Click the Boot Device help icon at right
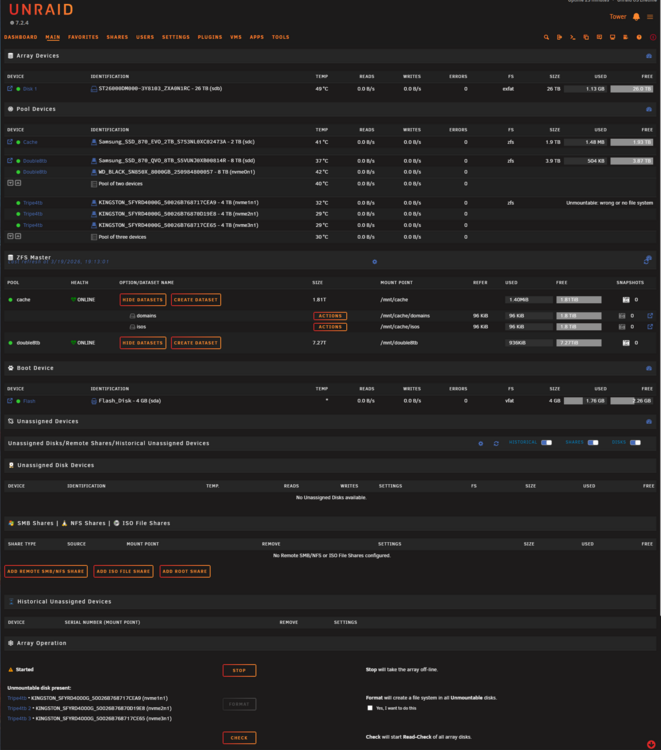The image size is (661, 750). 649,368
